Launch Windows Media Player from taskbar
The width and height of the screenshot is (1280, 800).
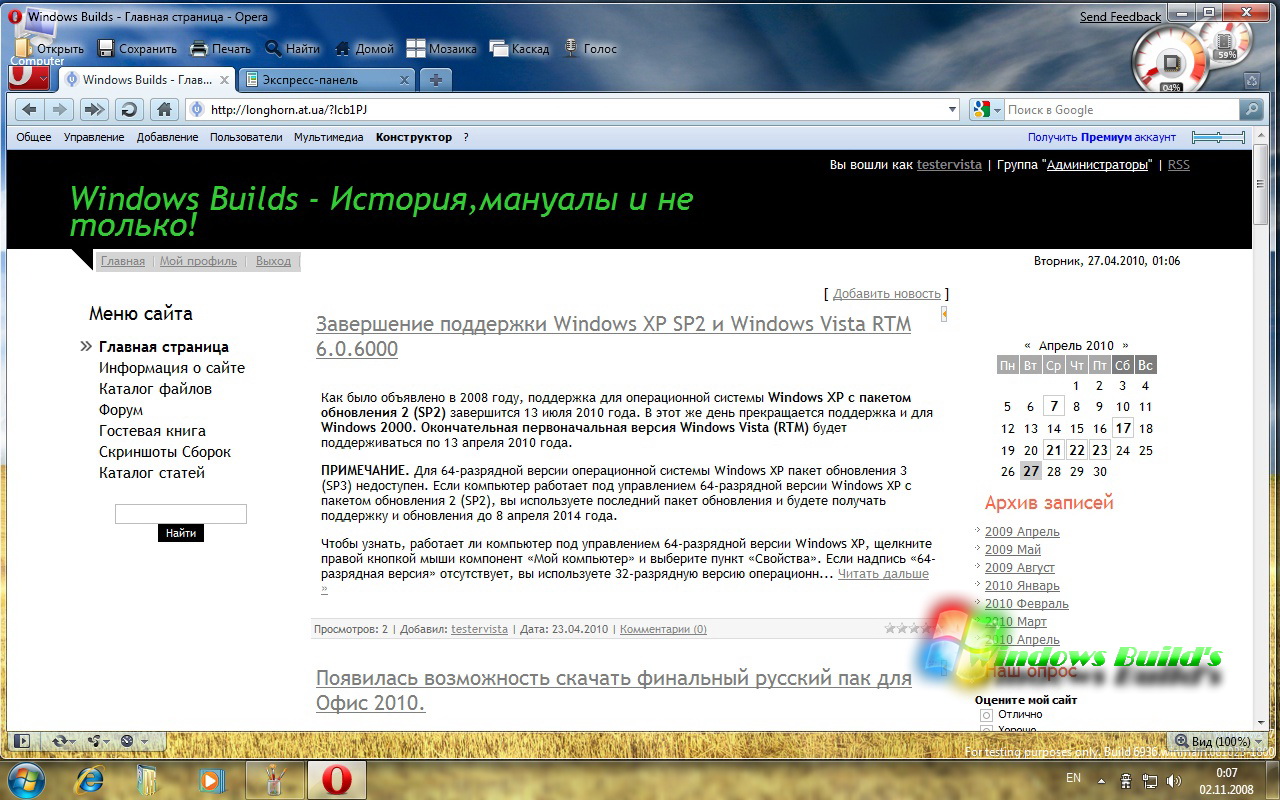tap(210, 779)
